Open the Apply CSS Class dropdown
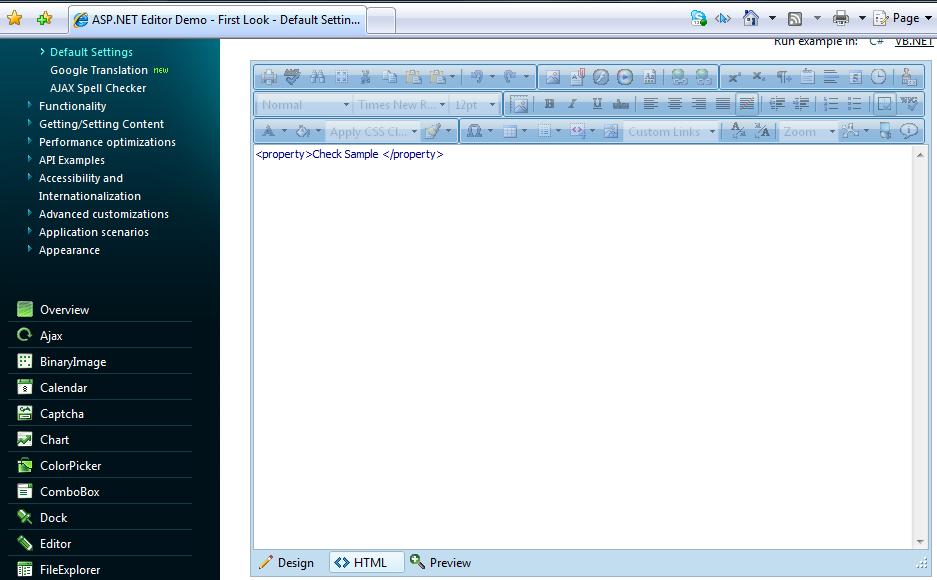The image size is (937, 580). (373, 132)
